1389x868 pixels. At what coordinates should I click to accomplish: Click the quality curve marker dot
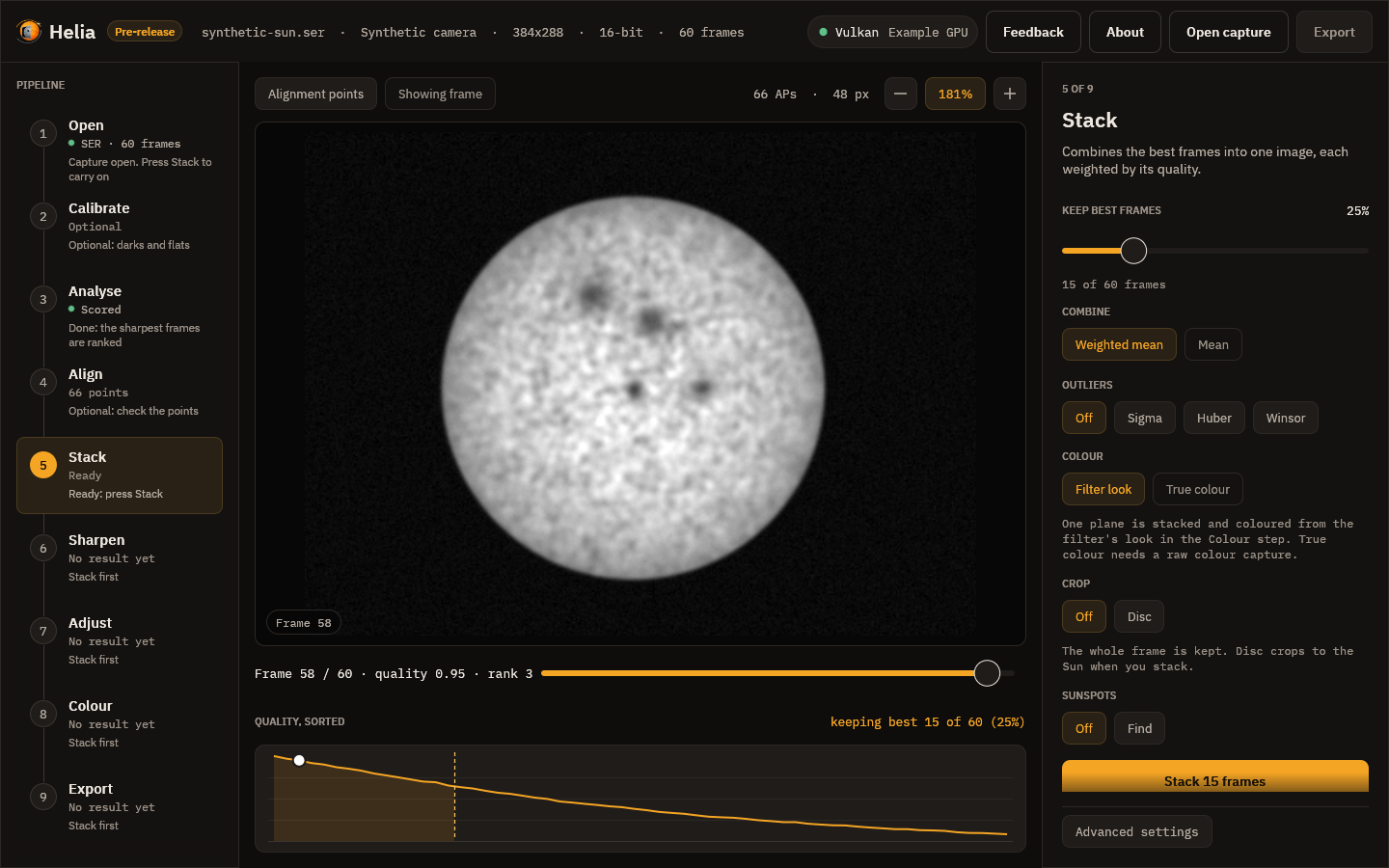[299, 761]
